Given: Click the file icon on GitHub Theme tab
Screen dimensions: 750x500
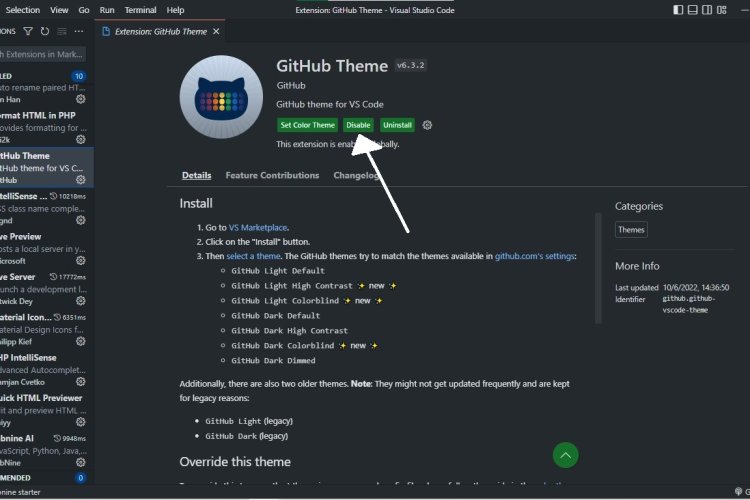Looking at the screenshot, I should (x=106, y=31).
